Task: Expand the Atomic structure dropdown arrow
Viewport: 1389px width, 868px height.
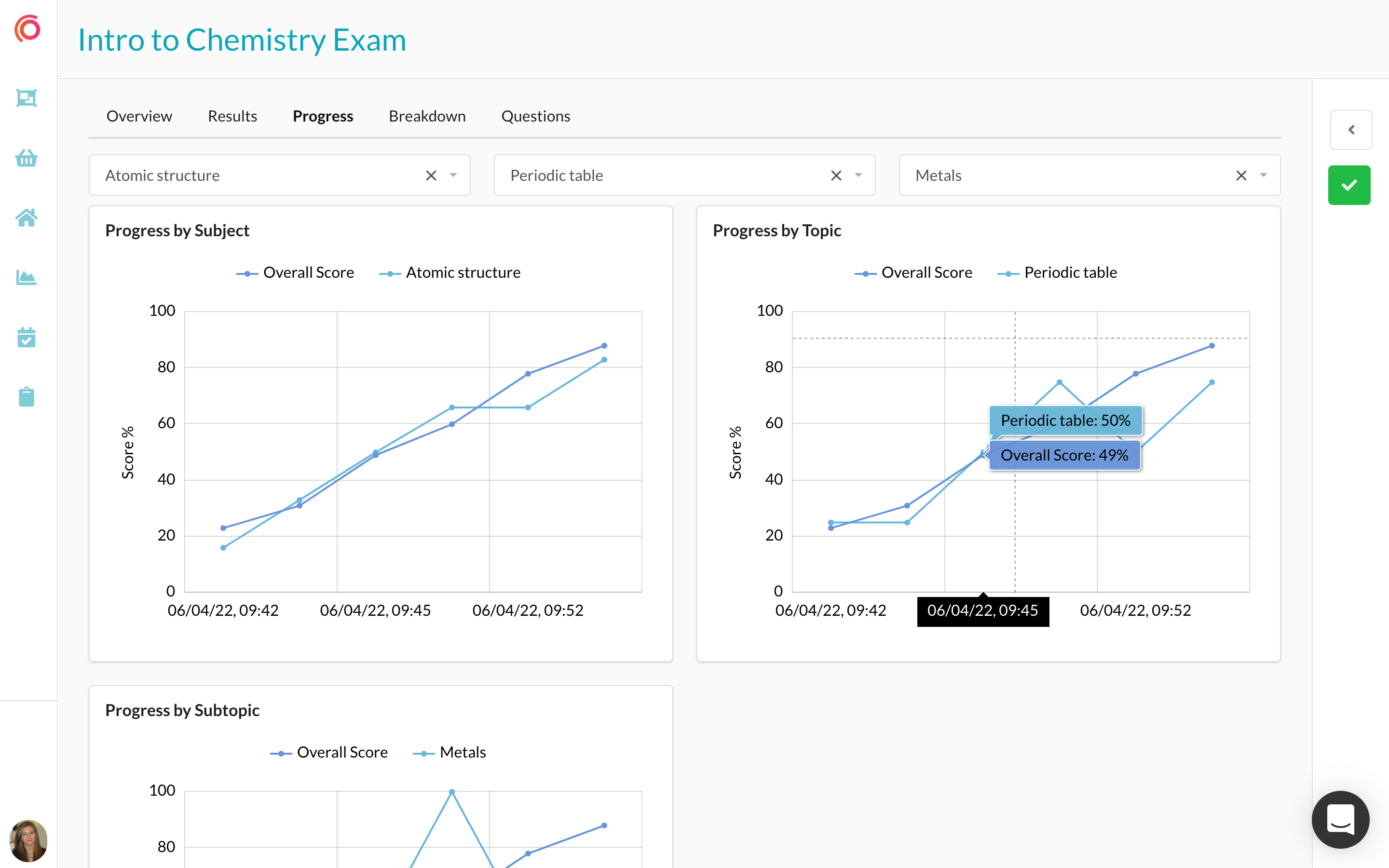Action: 453,176
